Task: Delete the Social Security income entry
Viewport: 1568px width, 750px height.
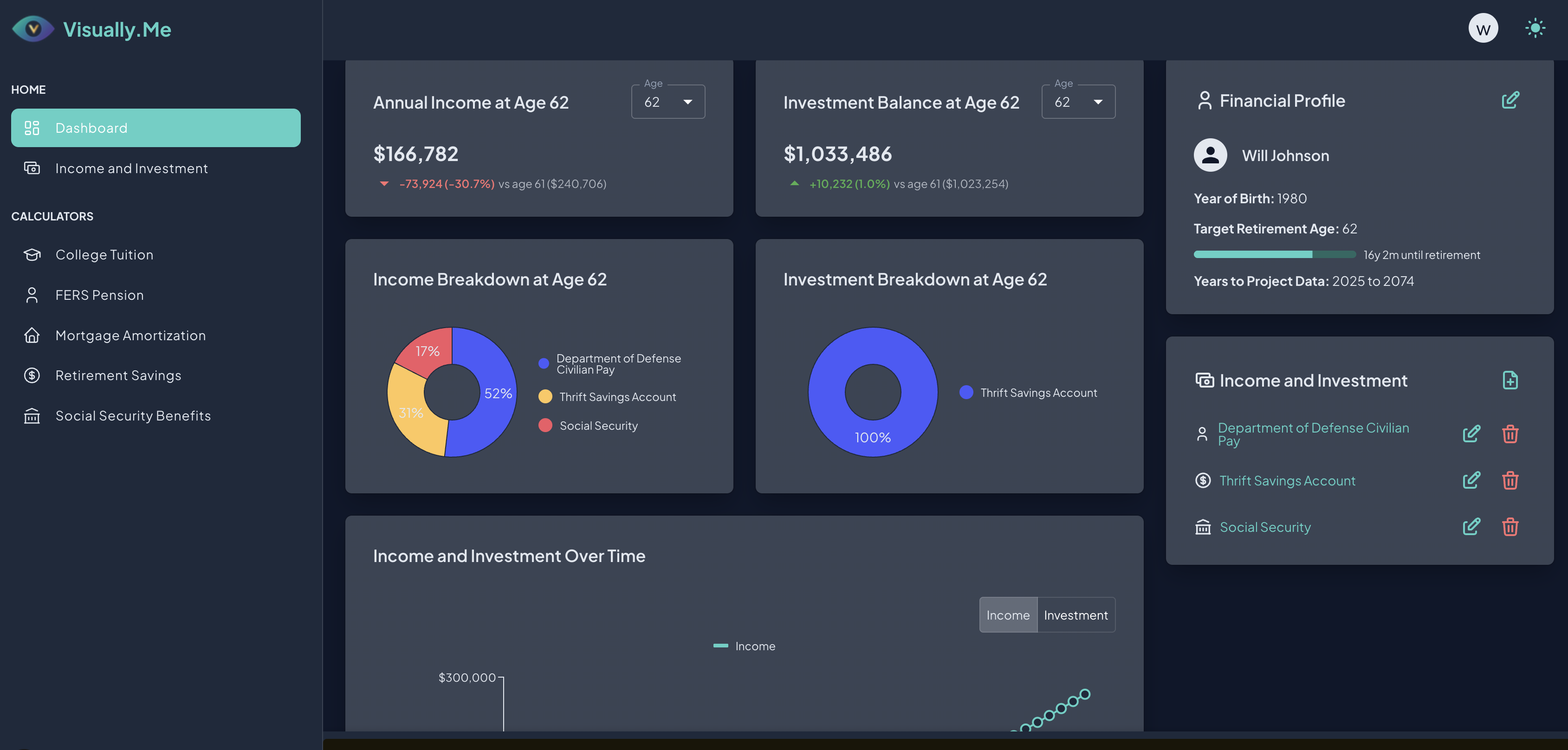Action: click(x=1510, y=527)
